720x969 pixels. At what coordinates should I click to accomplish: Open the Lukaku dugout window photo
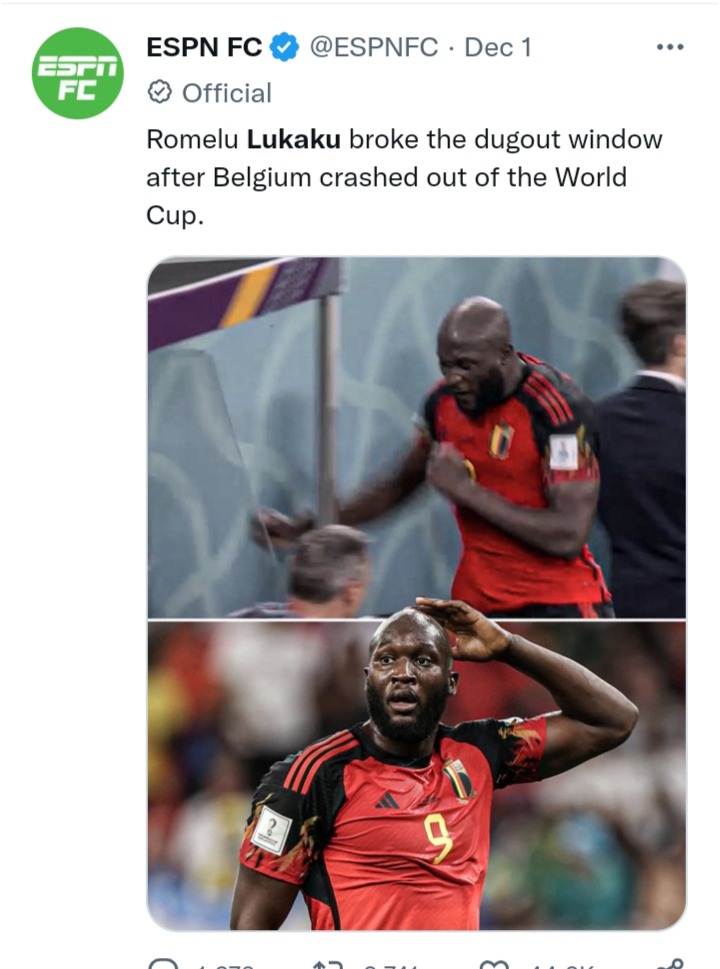(x=417, y=437)
